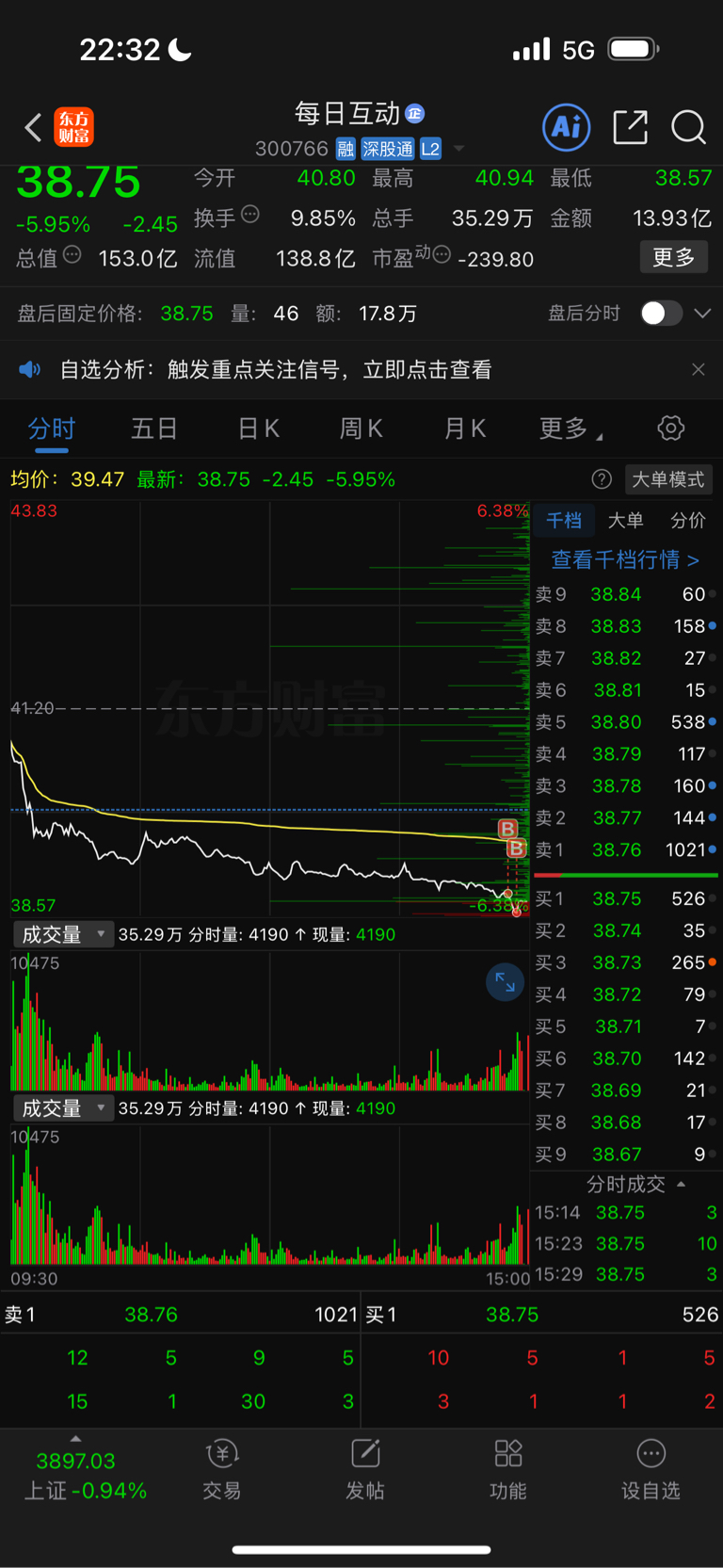Image resolution: width=723 pixels, height=1568 pixels.
Task: Tap the upper B buy marker on chart
Action: coord(507,829)
